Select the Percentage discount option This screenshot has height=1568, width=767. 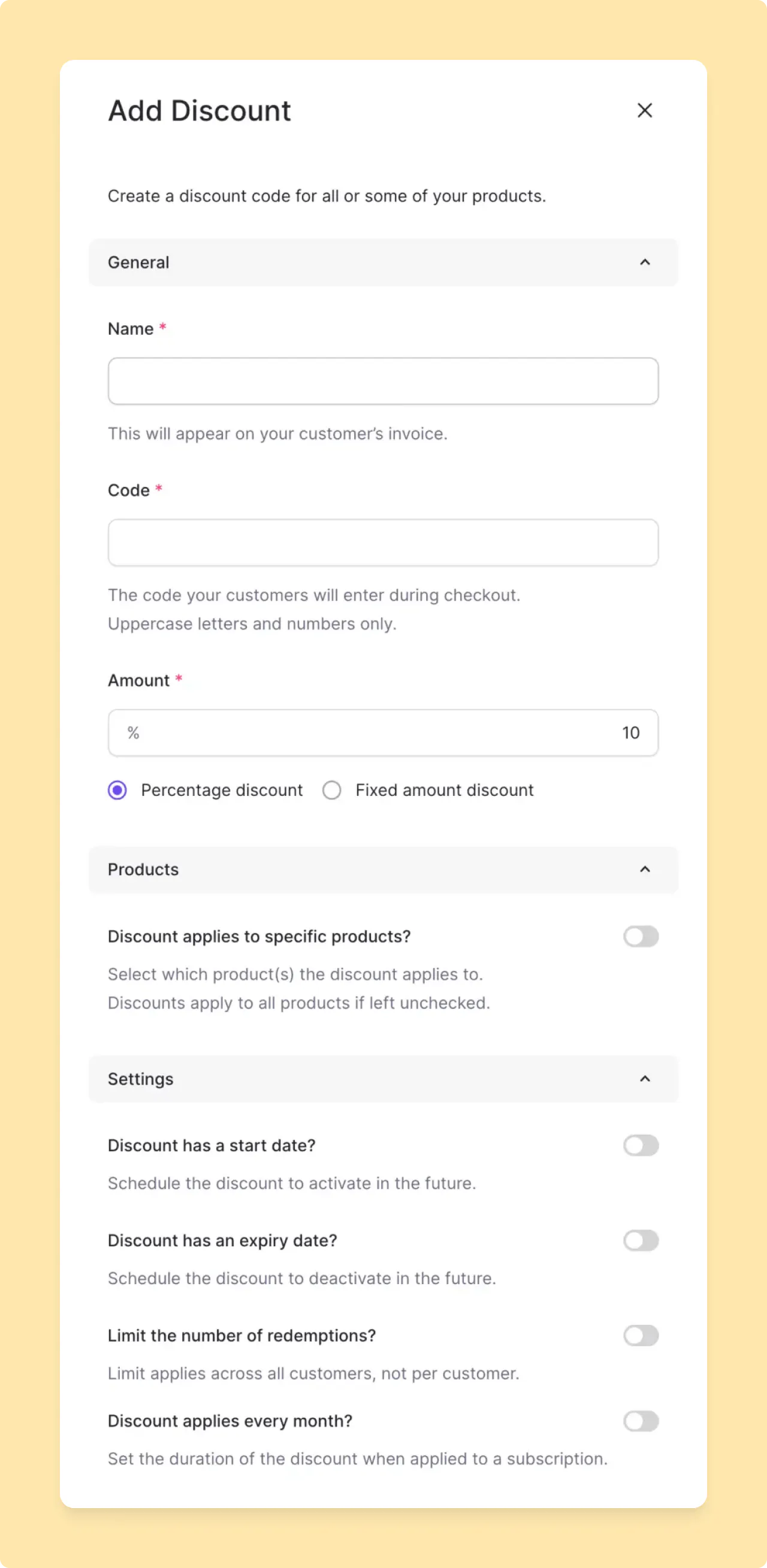pos(117,789)
